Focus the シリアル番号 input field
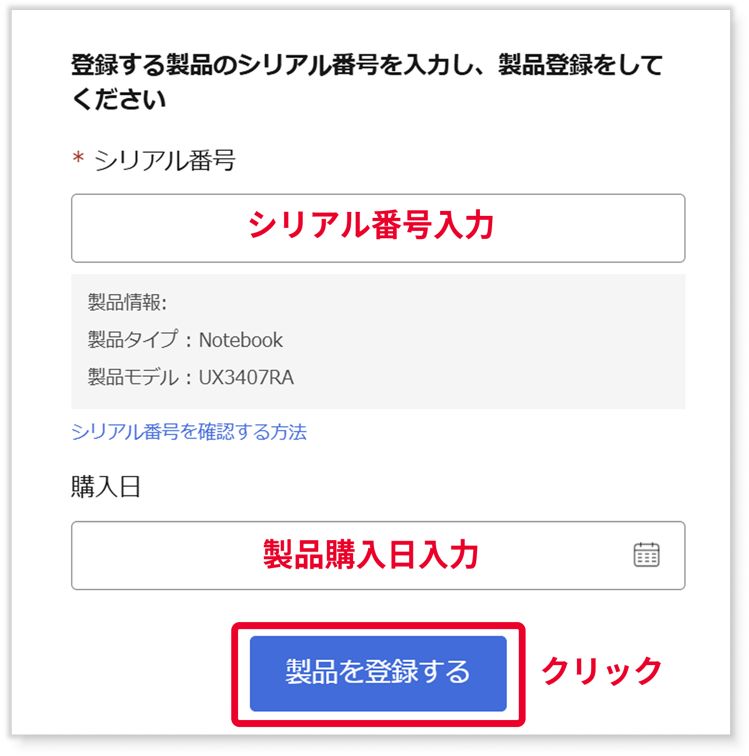 [378, 228]
